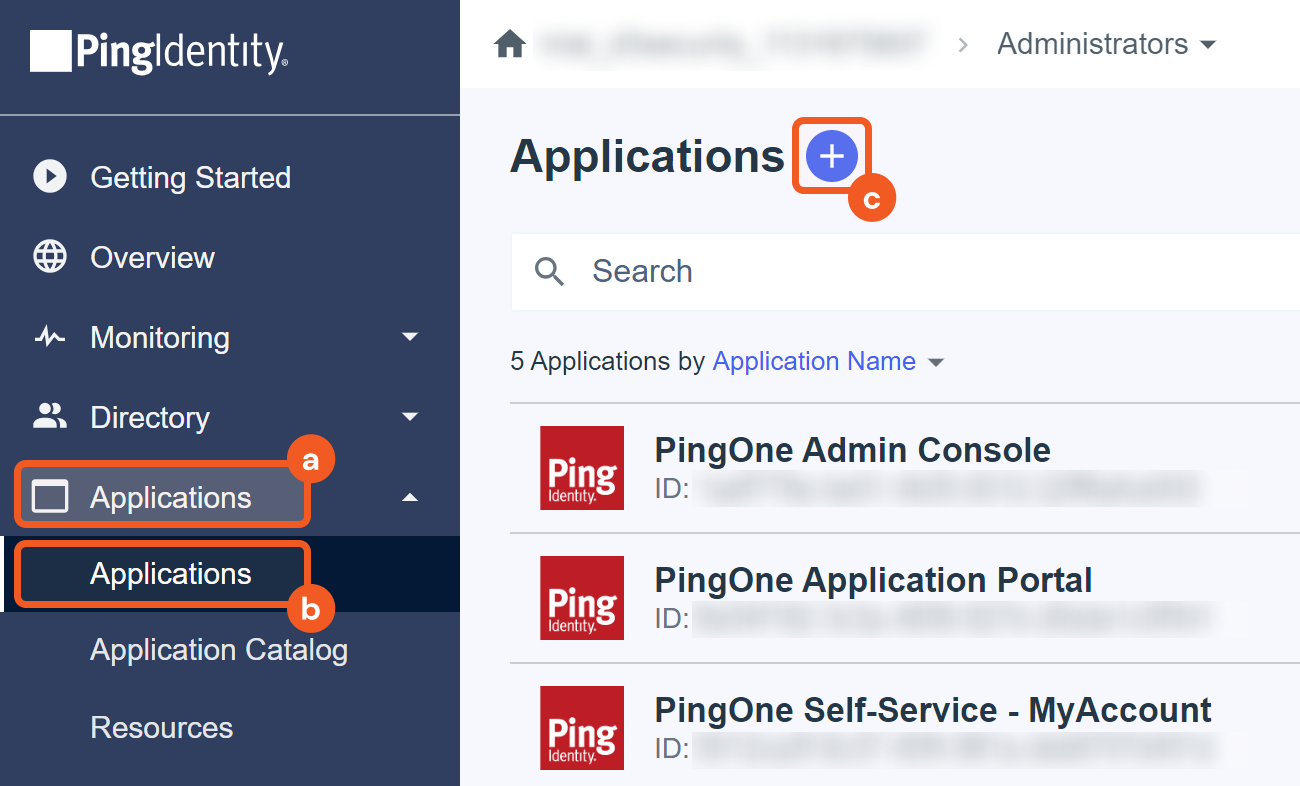
Task: Click the Overview globe icon
Action: [x=50, y=257]
